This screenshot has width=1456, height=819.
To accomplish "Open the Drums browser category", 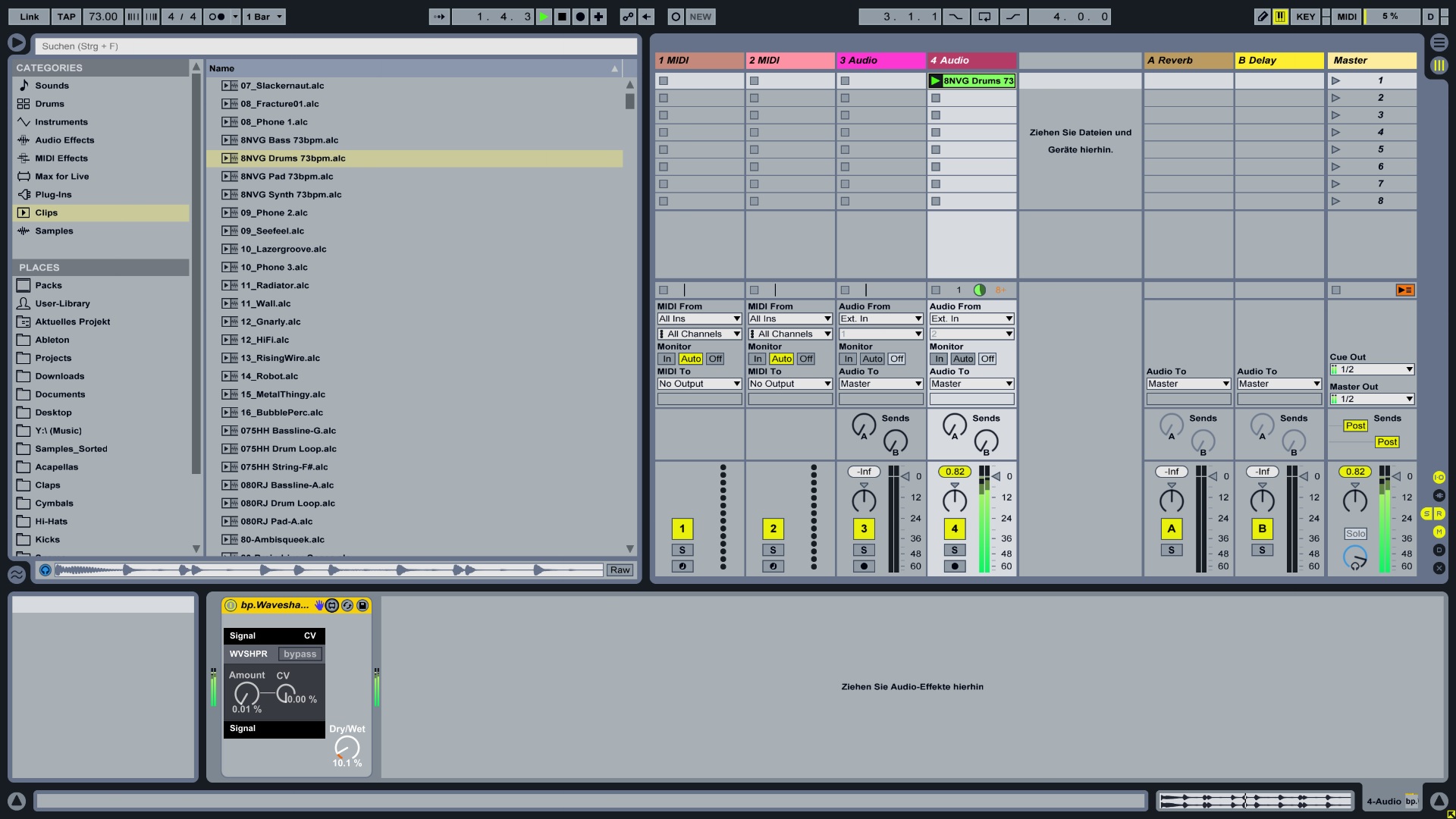I will tap(49, 104).
